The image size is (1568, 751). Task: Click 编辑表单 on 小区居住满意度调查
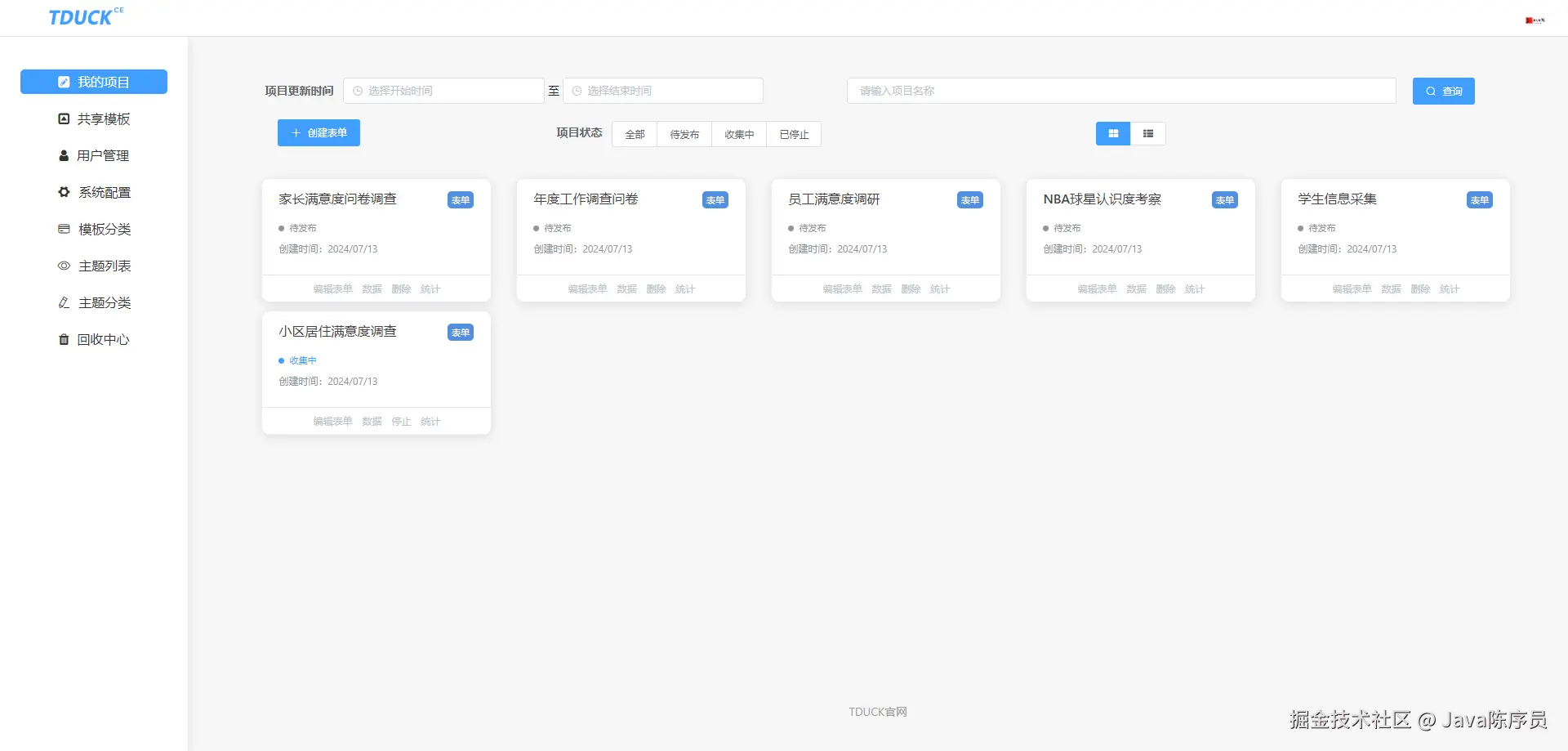point(332,422)
